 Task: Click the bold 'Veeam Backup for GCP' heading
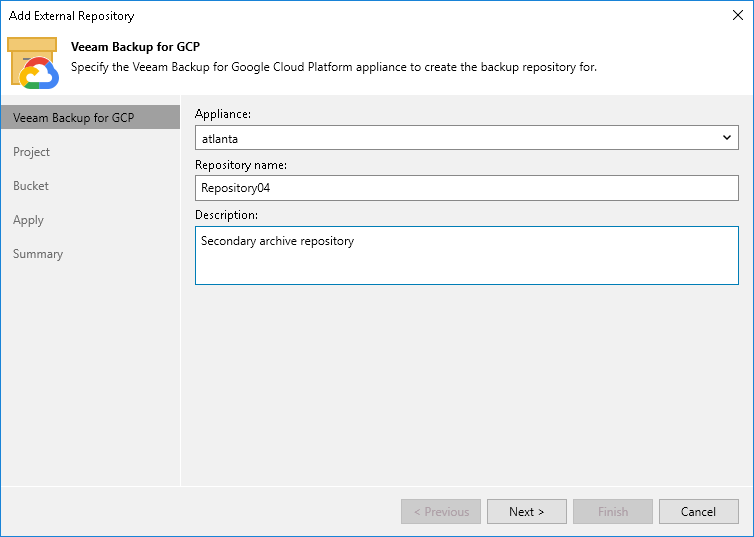coord(136,47)
